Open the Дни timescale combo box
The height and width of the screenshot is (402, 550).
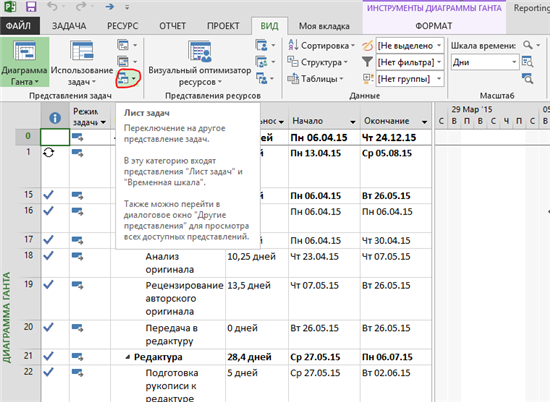(485, 62)
